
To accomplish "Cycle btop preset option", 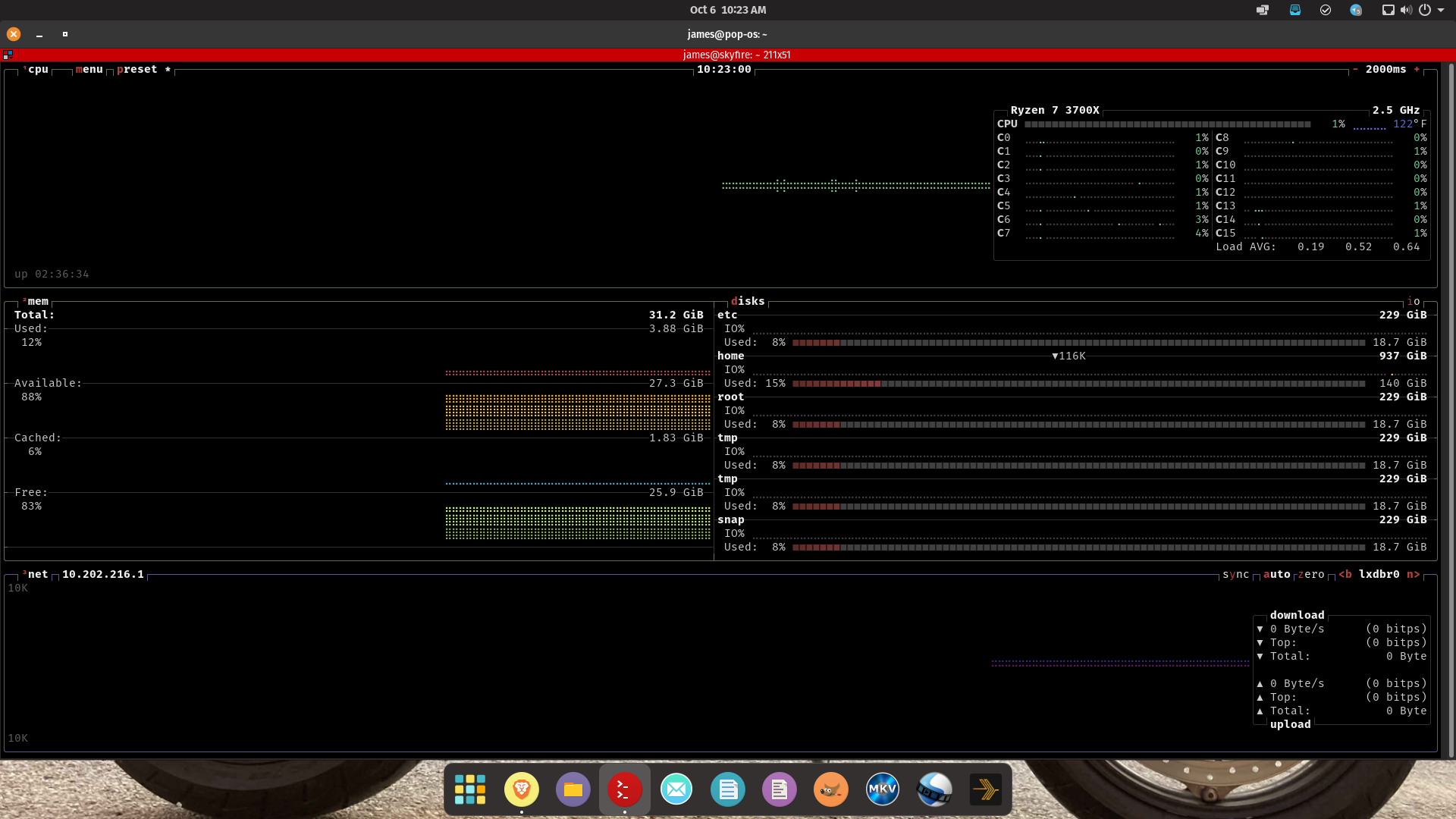I will pyautogui.click(x=137, y=69).
